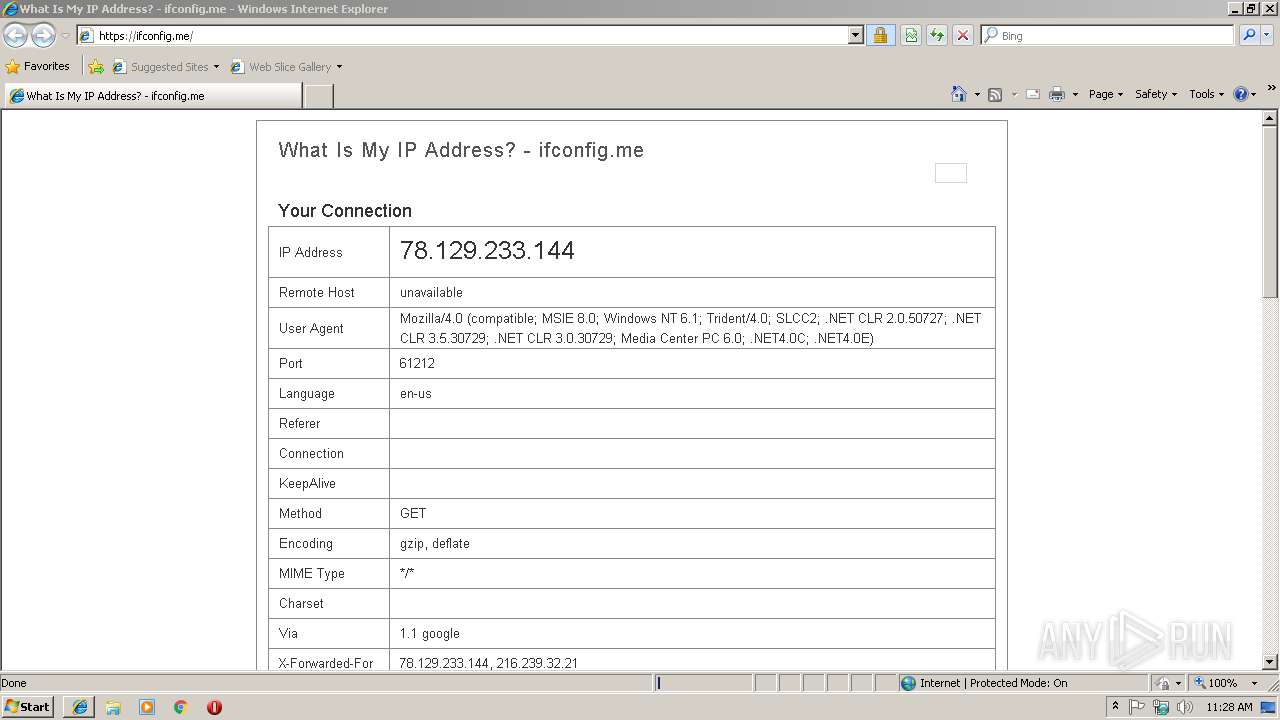Open the Suggested Sites link
The width and height of the screenshot is (1280, 720).
point(165,67)
